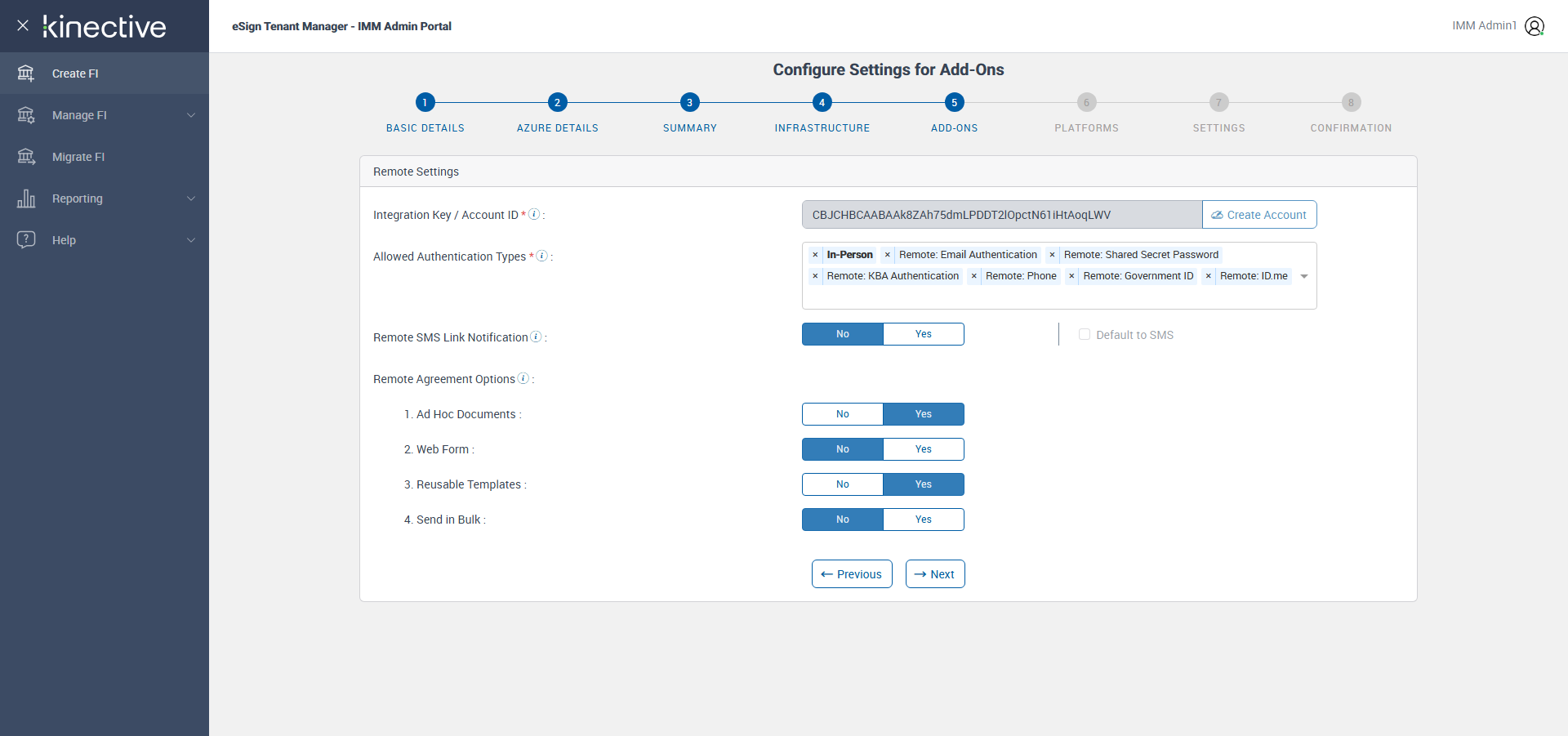Expand the Manage FI menu chevron
Image resolution: width=1568 pixels, height=736 pixels.
(191, 115)
